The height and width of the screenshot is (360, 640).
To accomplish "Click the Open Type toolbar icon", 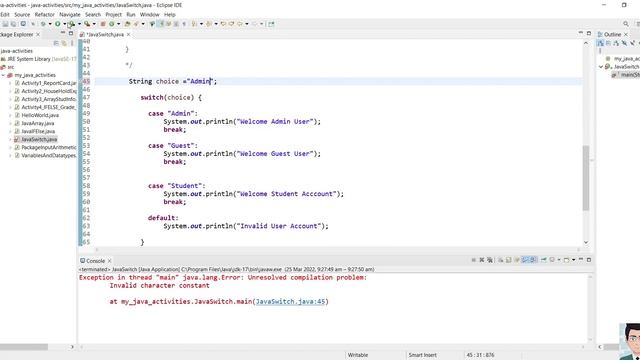I will click(127, 24).
